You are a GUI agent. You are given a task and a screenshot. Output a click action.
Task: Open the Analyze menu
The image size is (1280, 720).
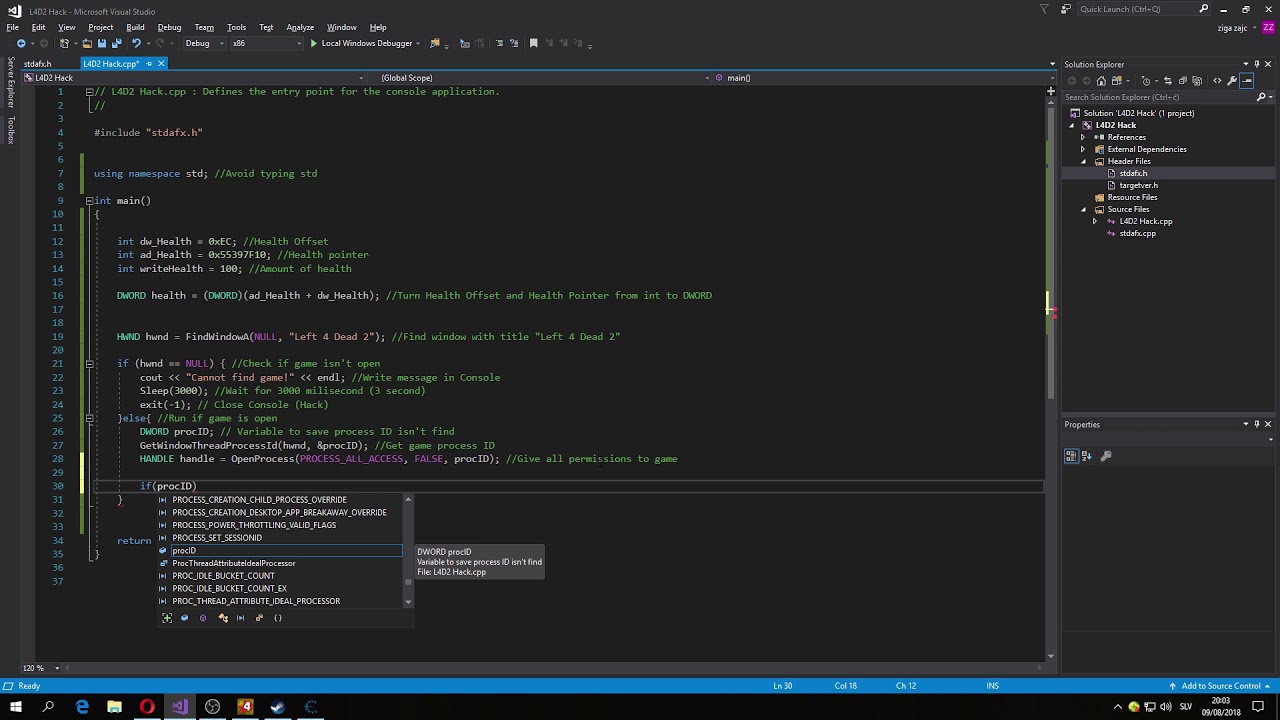tap(300, 27)
